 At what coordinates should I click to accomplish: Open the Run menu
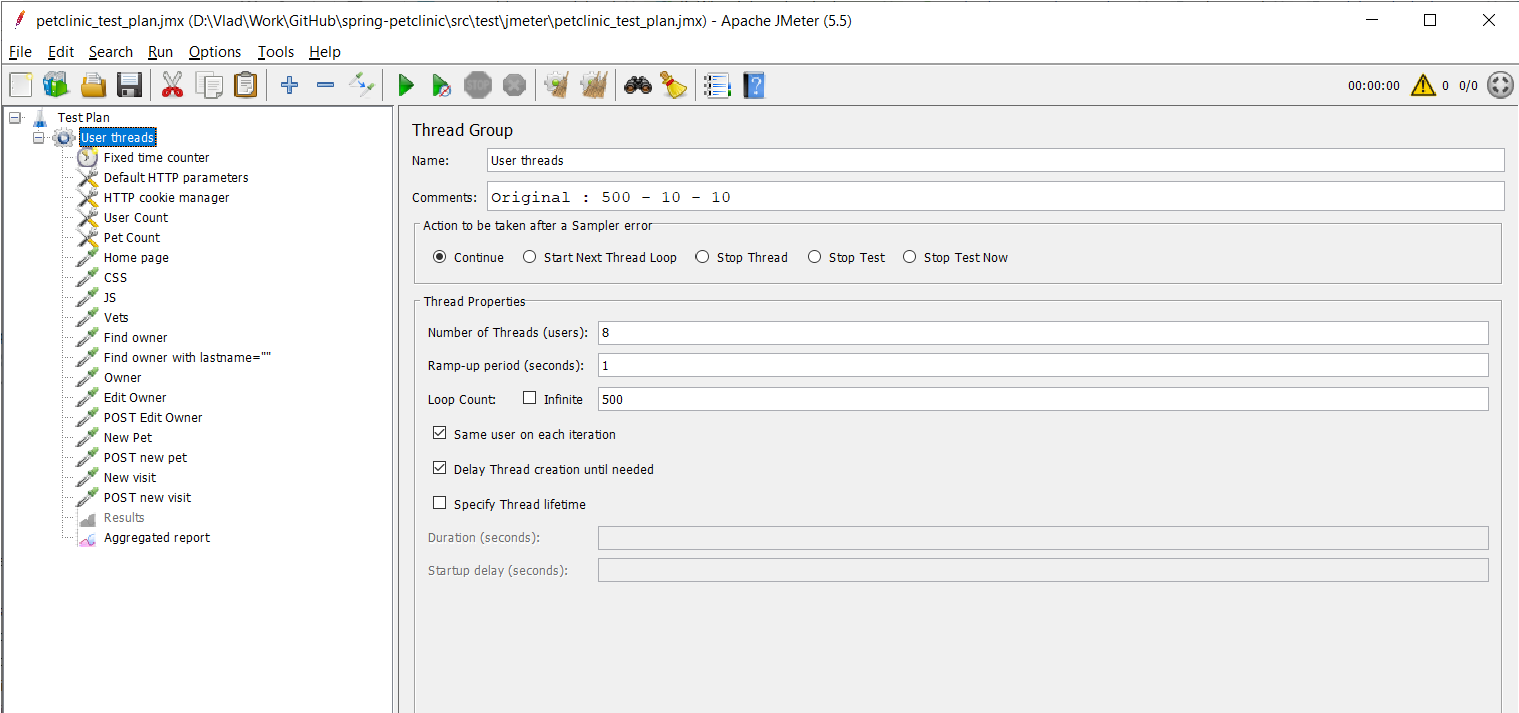tap(160, 52)
